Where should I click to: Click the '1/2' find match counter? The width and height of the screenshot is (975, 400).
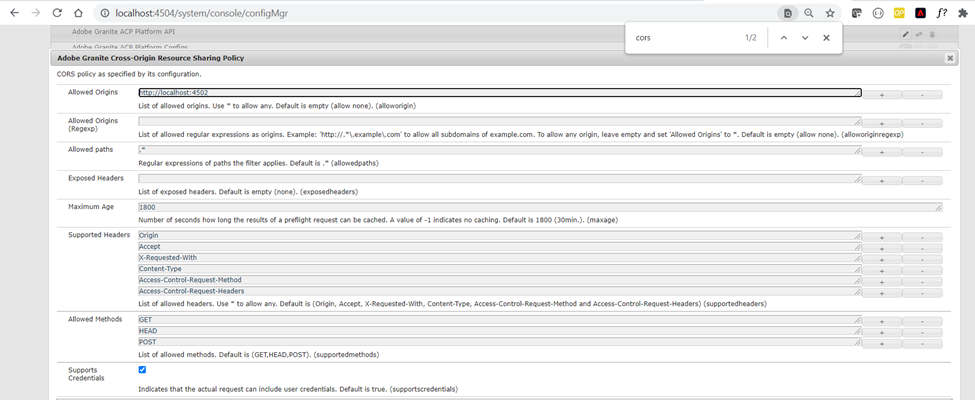pos(751,38)
